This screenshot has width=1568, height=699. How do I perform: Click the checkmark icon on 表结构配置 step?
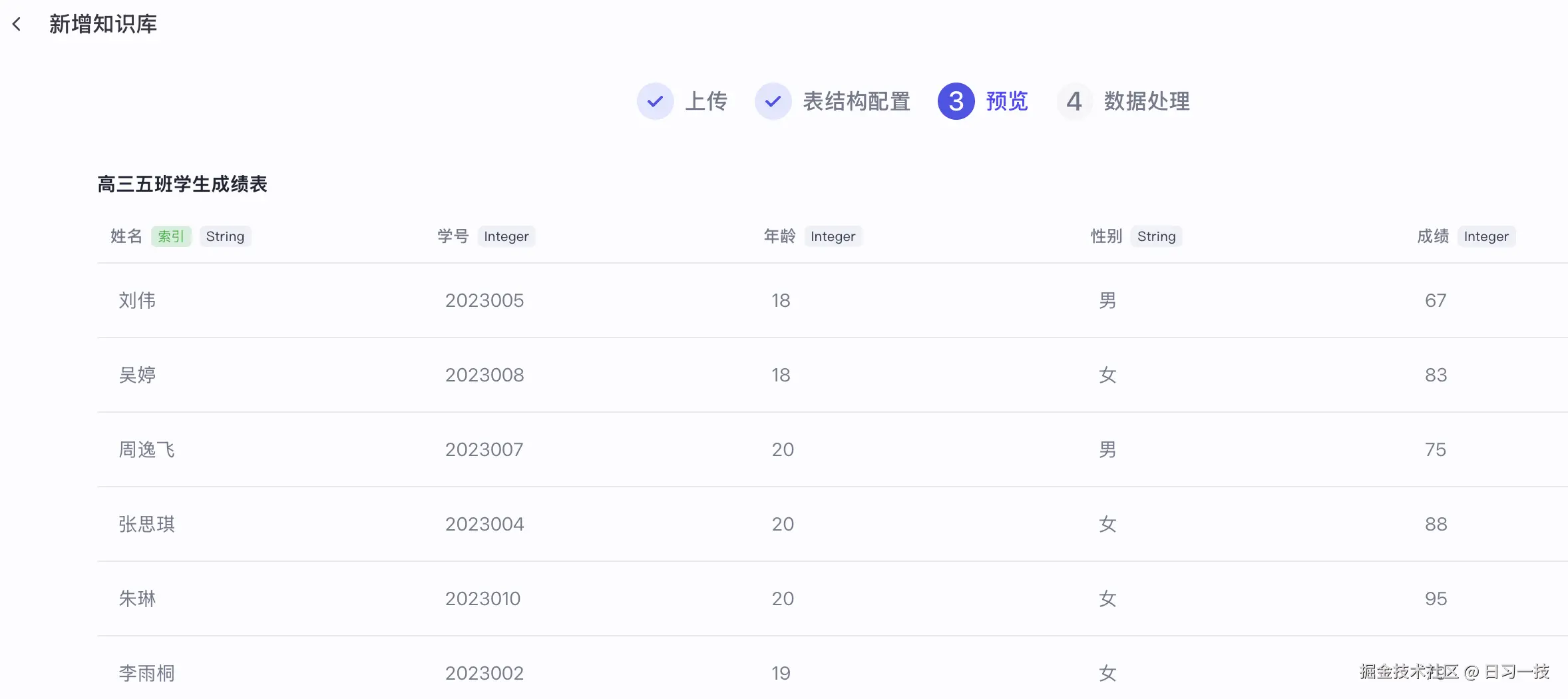pos(773,101)
